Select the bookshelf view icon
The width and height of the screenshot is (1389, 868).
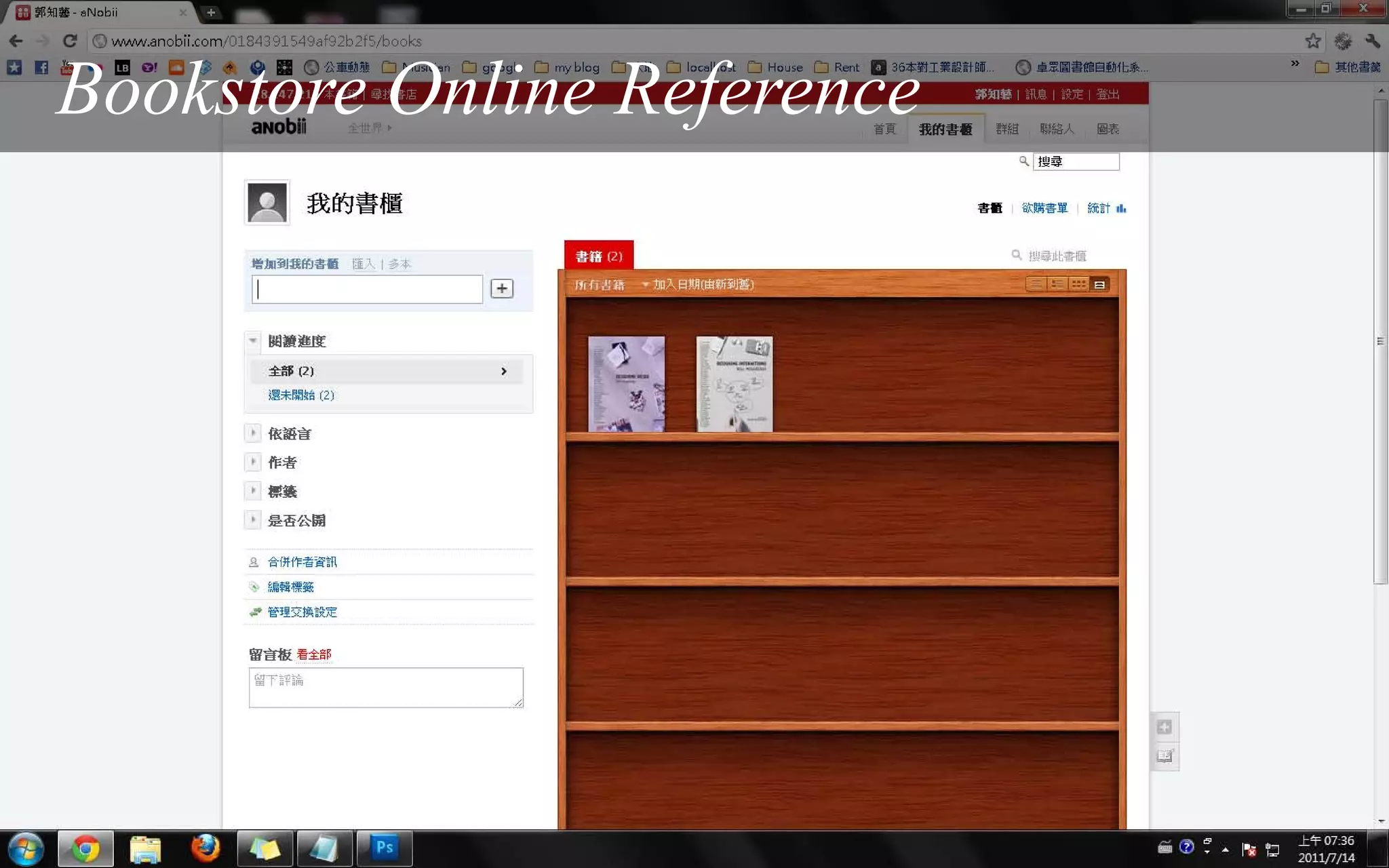coord(1099,284)
